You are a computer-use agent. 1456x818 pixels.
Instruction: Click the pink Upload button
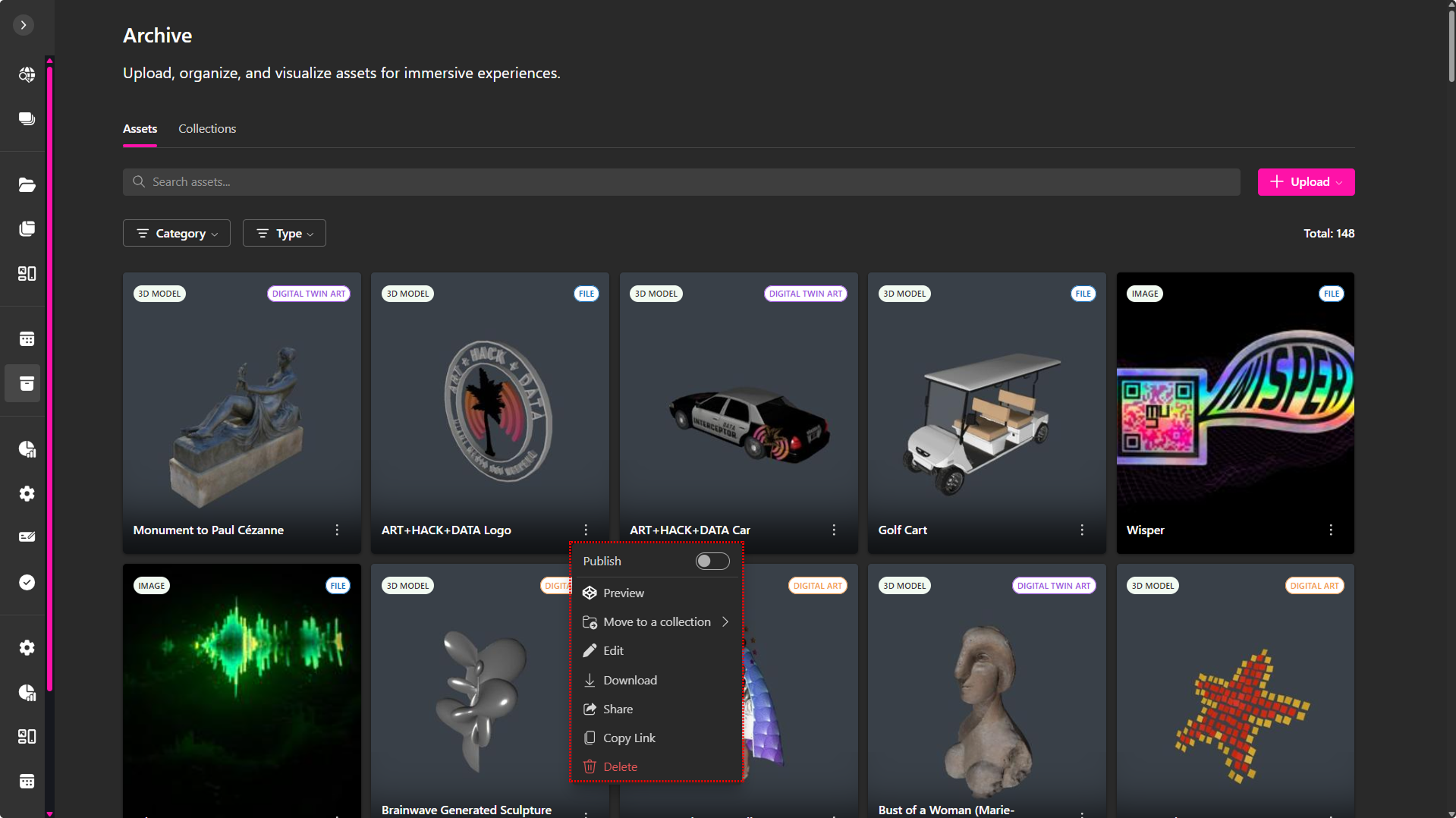[x=1305, y=182]
